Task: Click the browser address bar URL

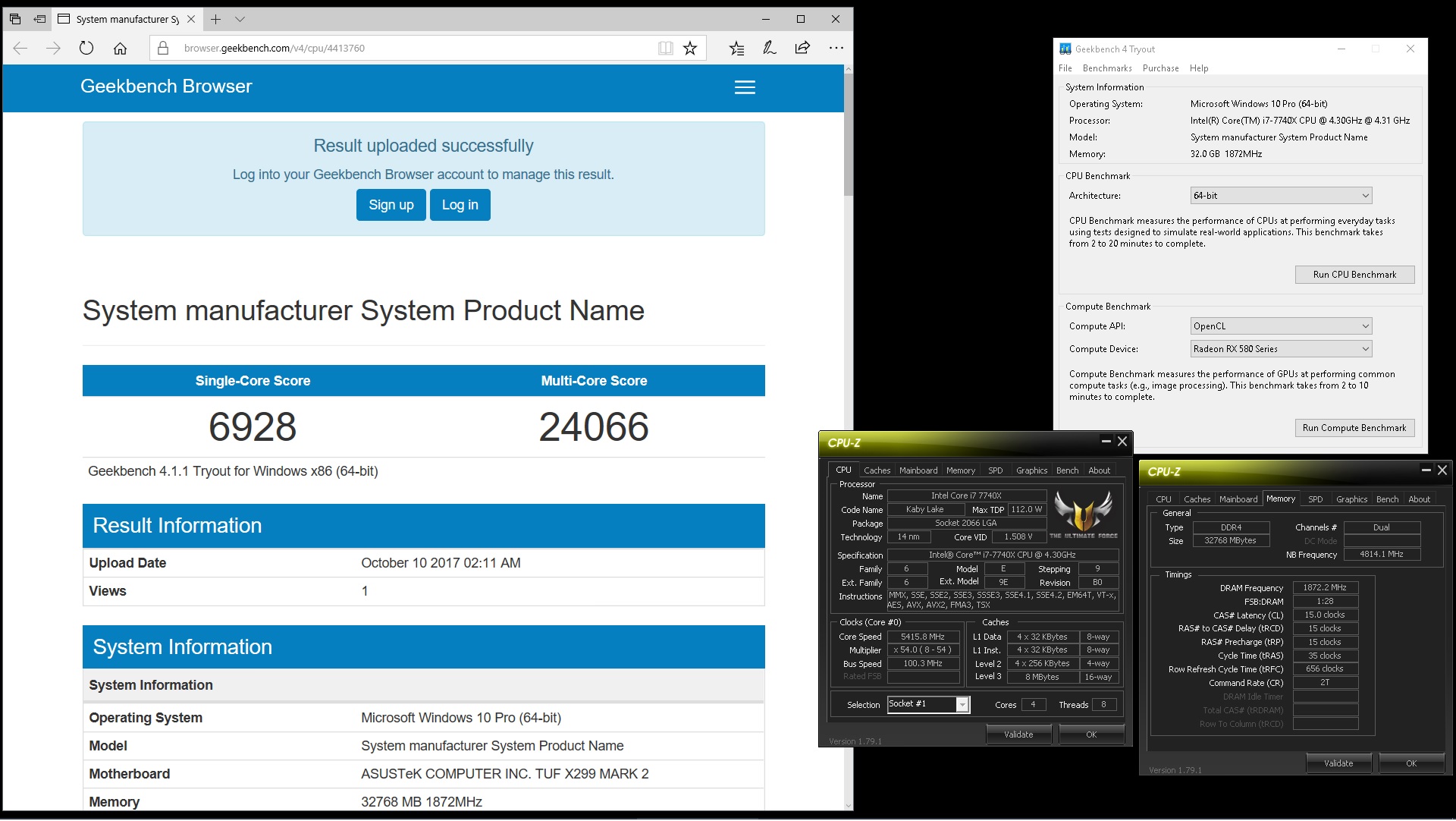Action: click(x=275, y=48)
